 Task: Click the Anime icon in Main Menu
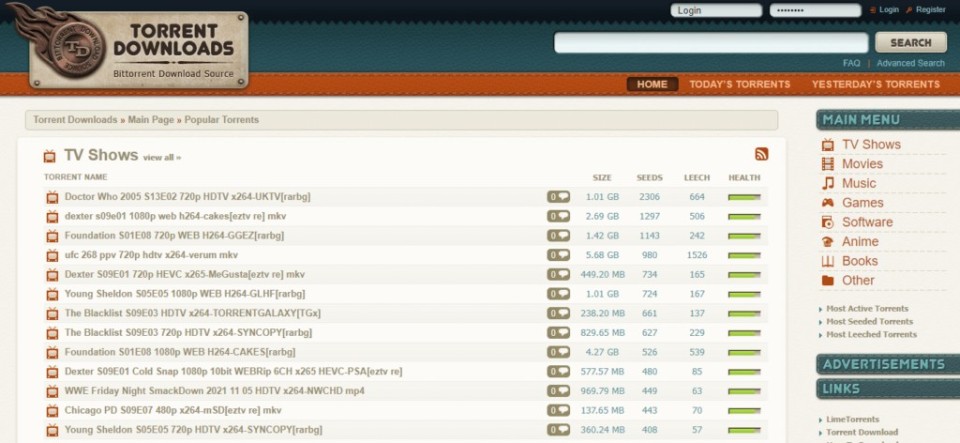[828, 242]
